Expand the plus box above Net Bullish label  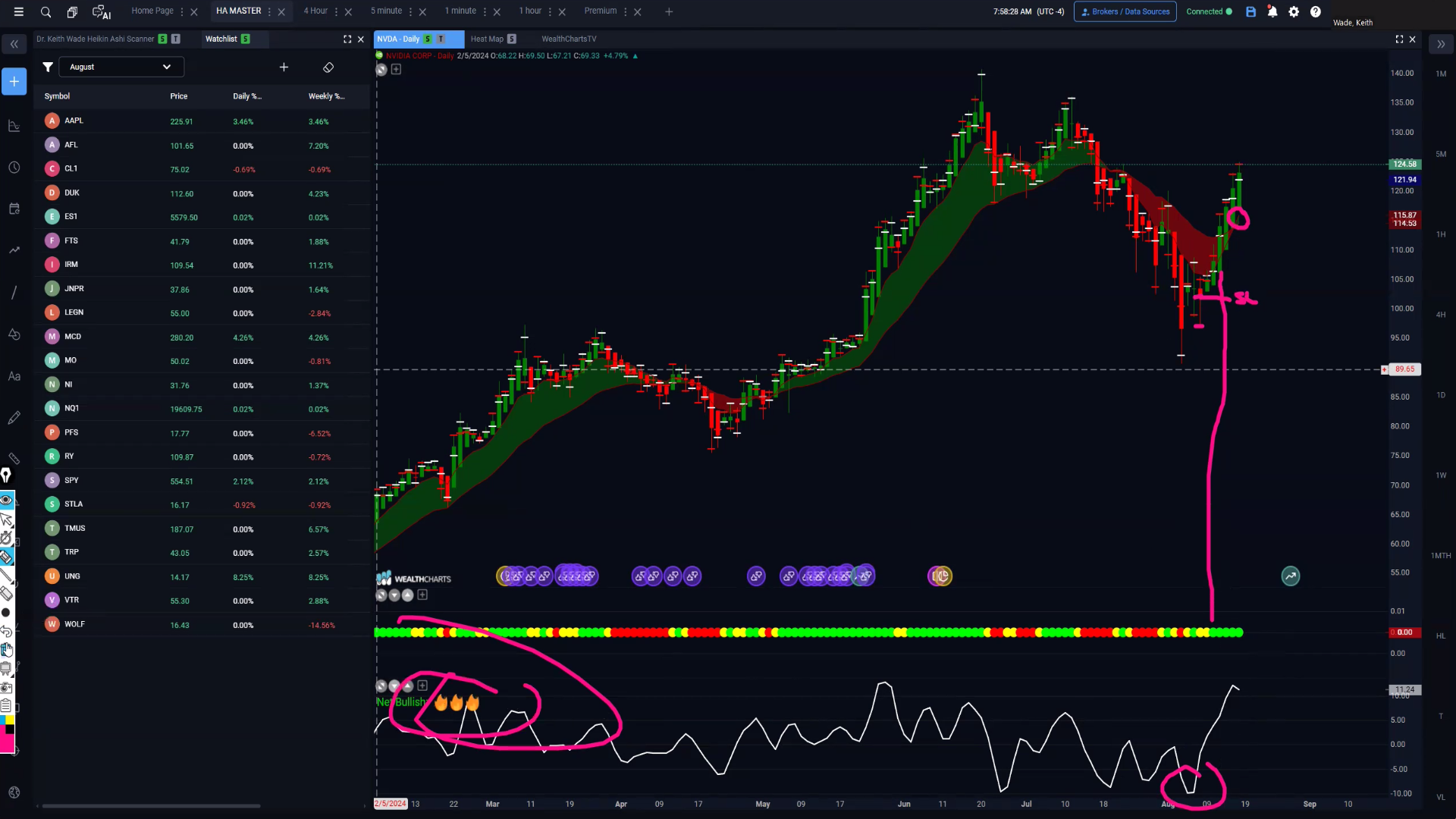(x=422, y=686)
